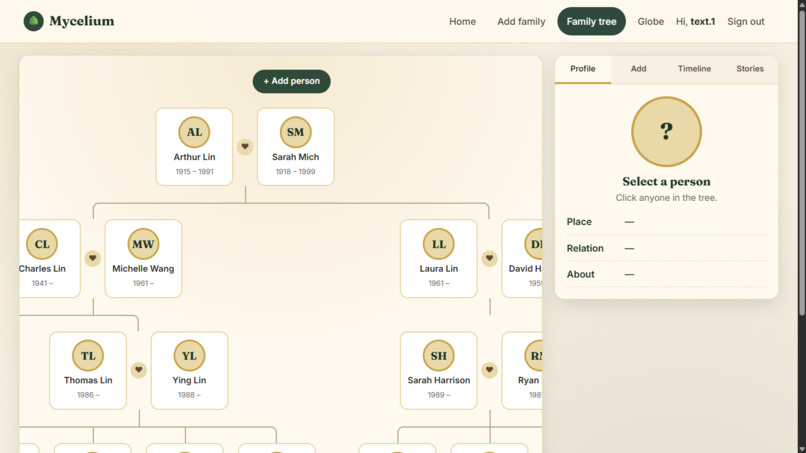Click the 1918 – 1999 dates text
This screenshot has height=453, width=806.
point(295,172)
